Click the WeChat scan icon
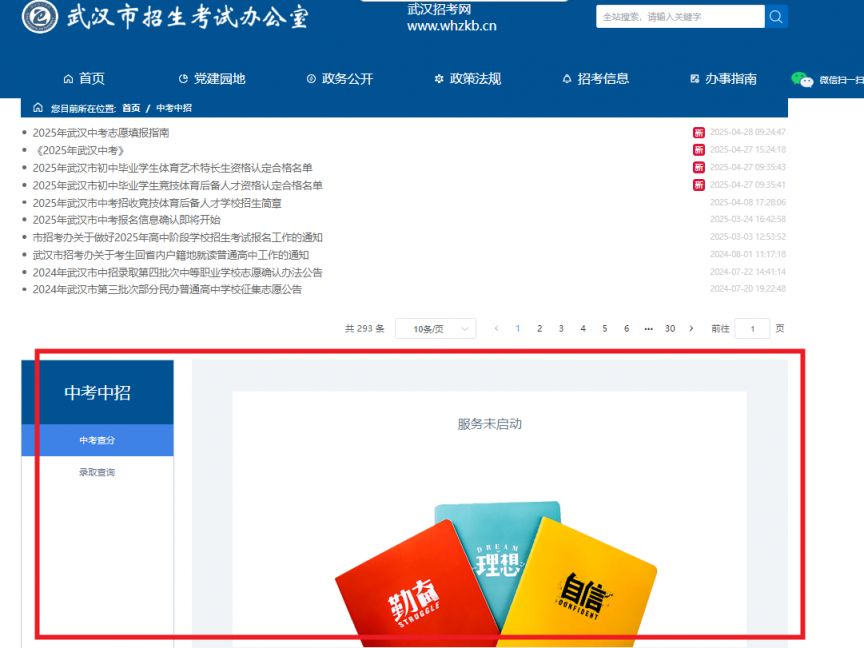The width and height of the screenshot is (864, 648). point(802,80)
